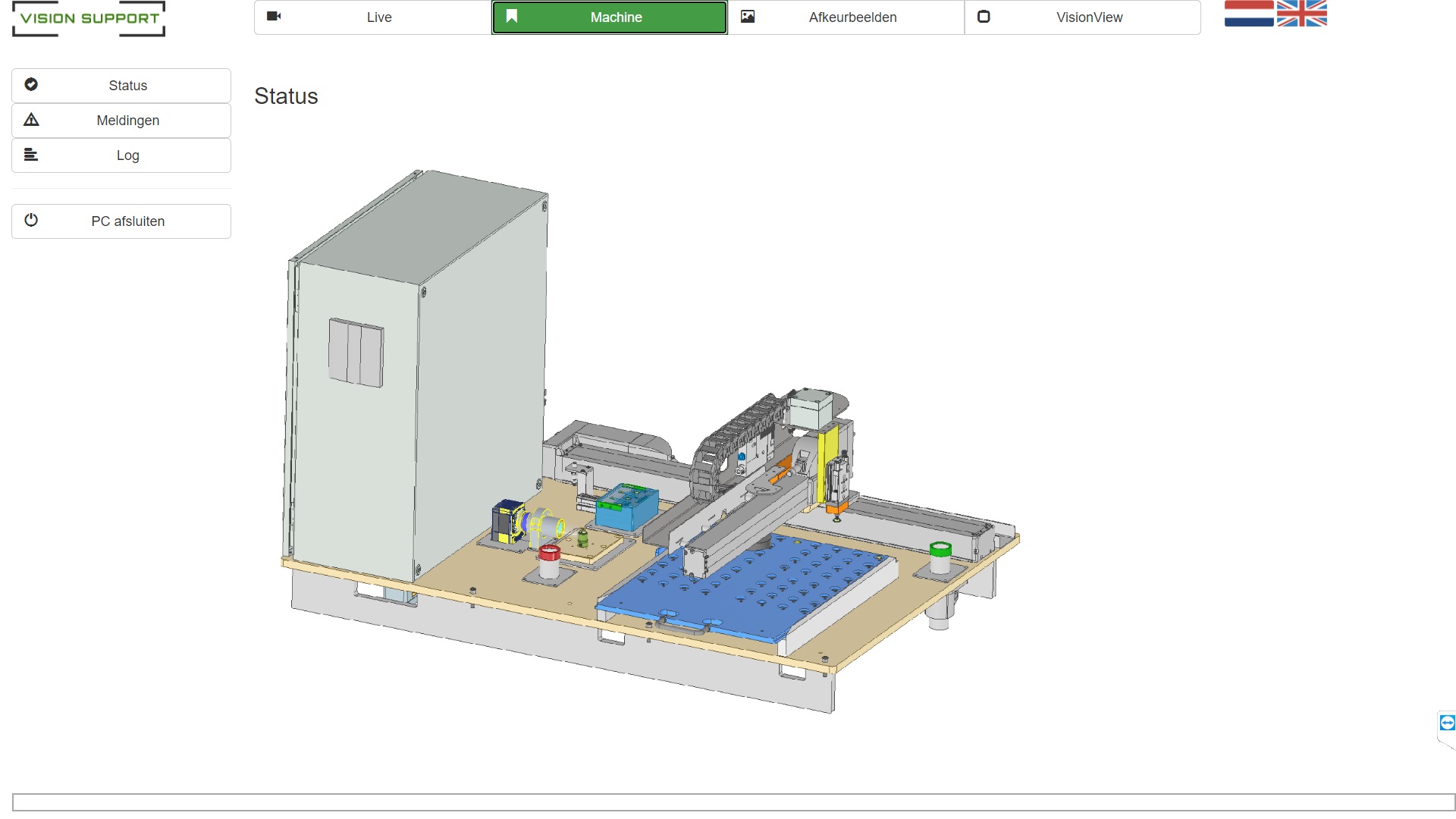Viewport: 1456px width, 819px height.
Task: Open the TeamViewer side panel icon
Action: tap(1447, 723)
